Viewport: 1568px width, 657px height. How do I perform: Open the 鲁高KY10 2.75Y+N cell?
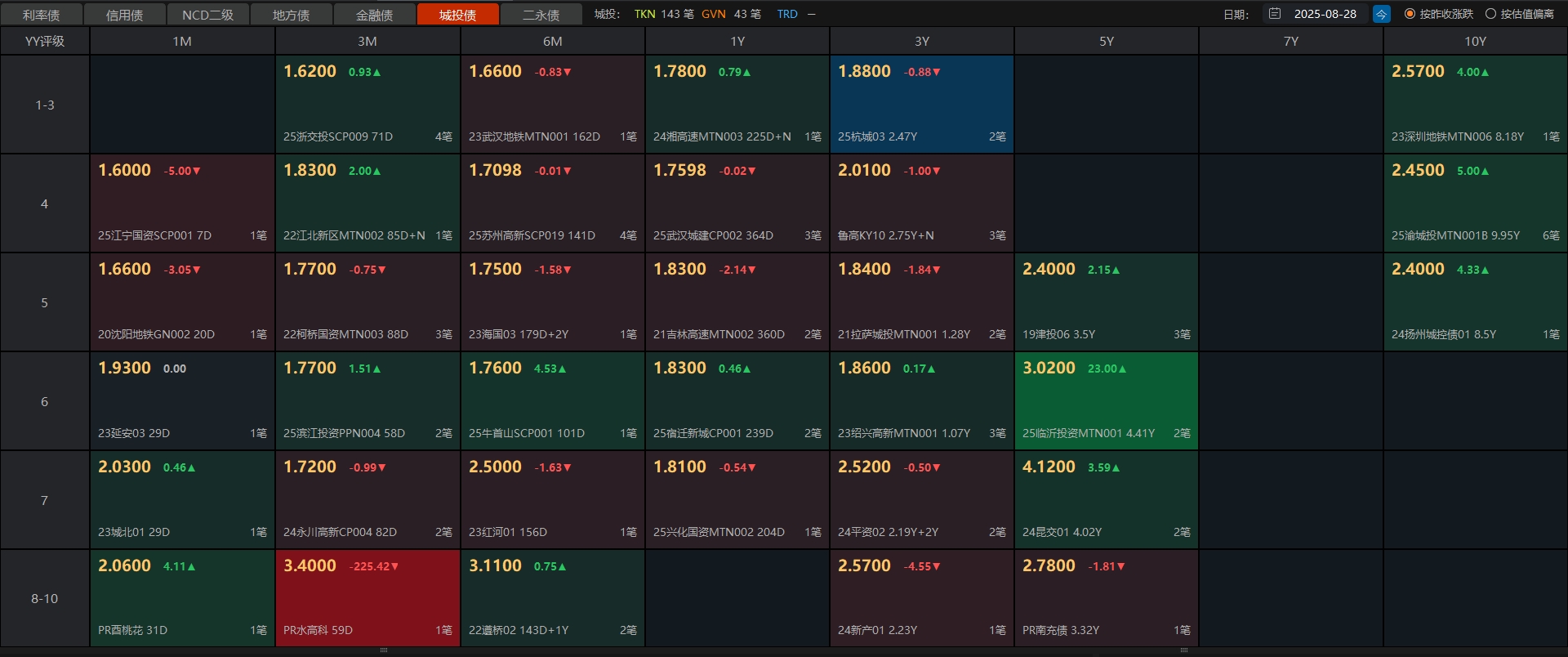(x=922, y=203)
